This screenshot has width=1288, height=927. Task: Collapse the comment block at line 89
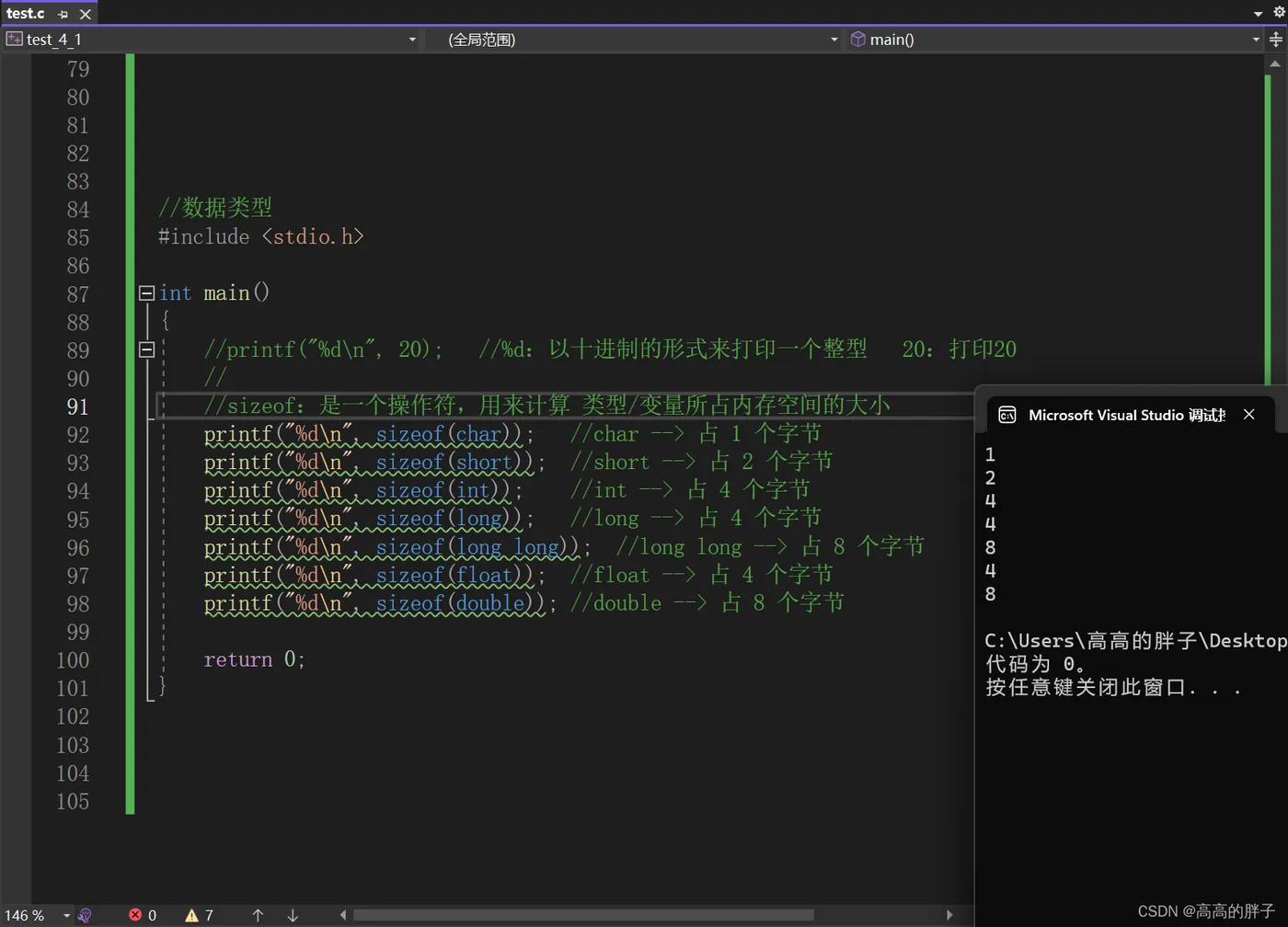point(146,349)
